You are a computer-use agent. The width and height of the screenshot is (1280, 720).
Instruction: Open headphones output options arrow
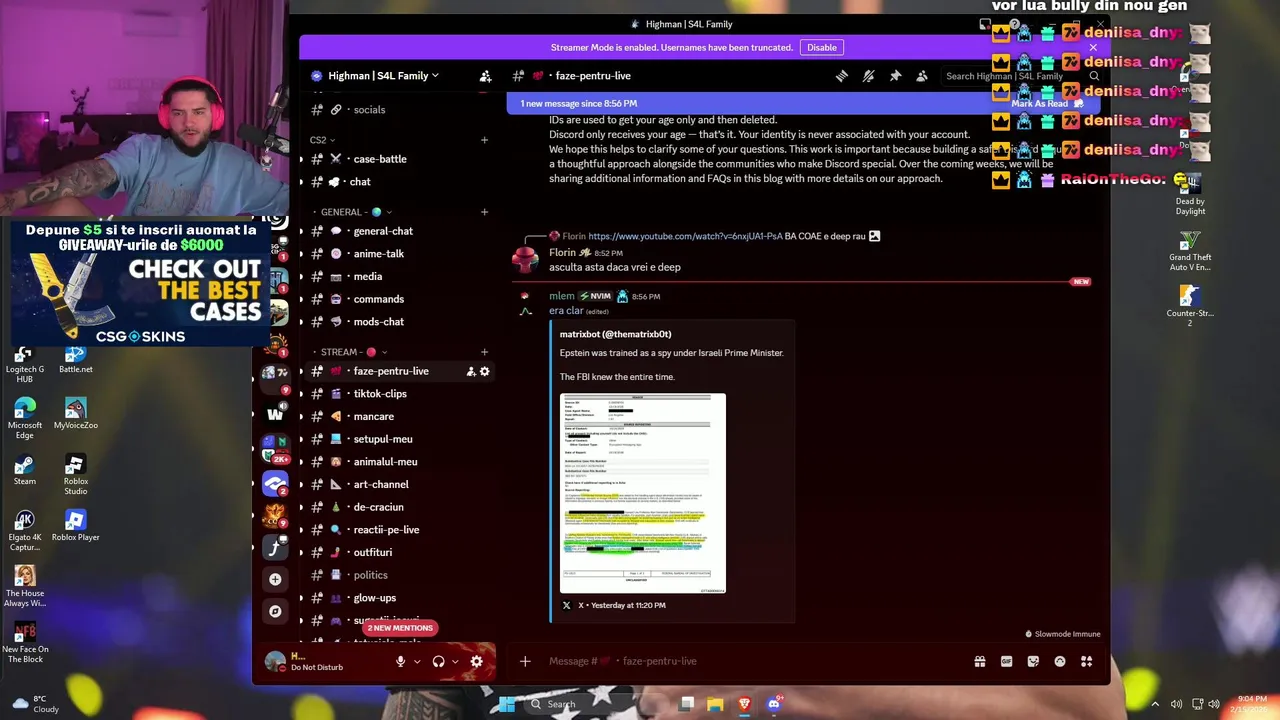coord(455,661)
